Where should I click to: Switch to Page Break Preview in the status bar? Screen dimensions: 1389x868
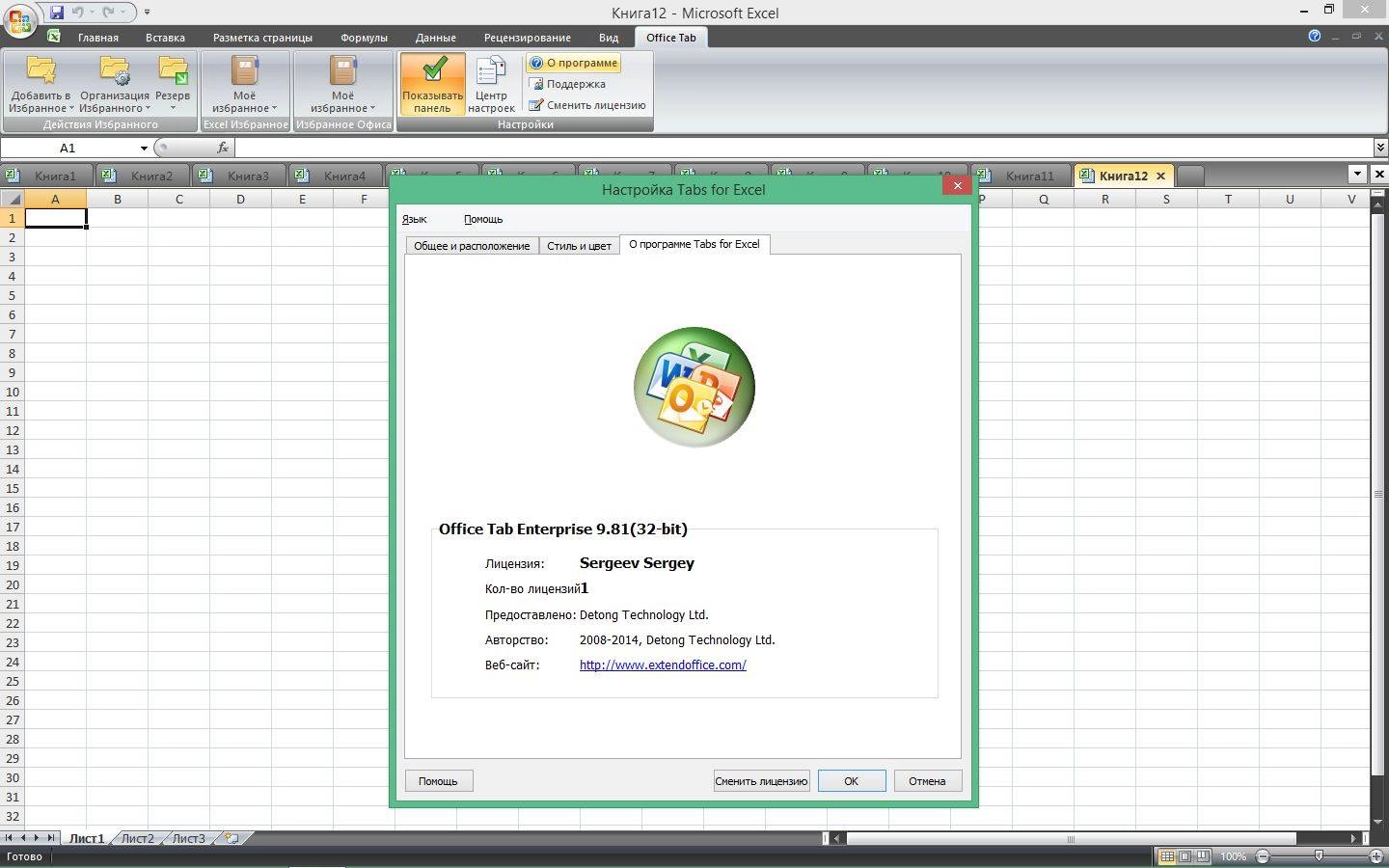tap(1203, 856)
